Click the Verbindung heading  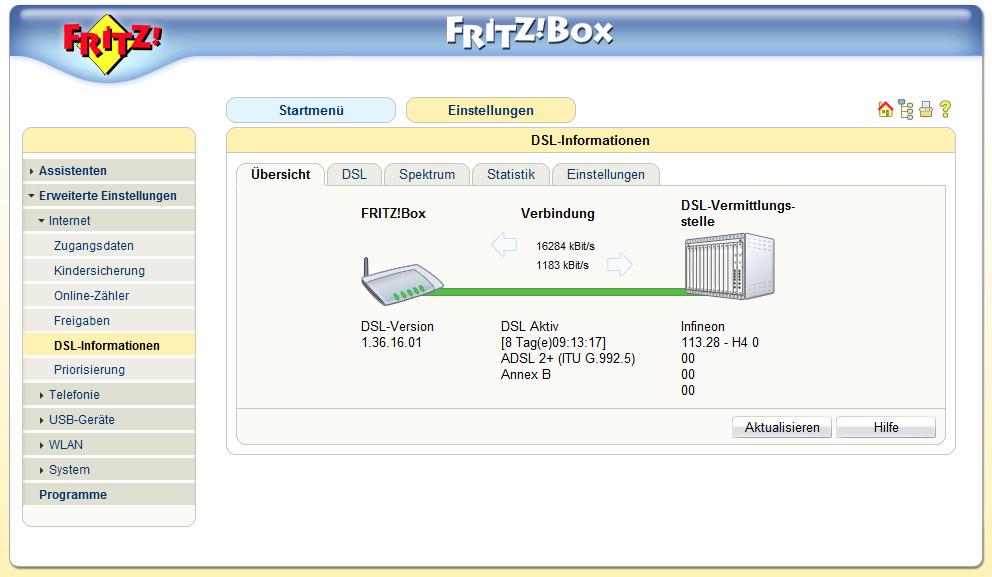pos(557,213)
